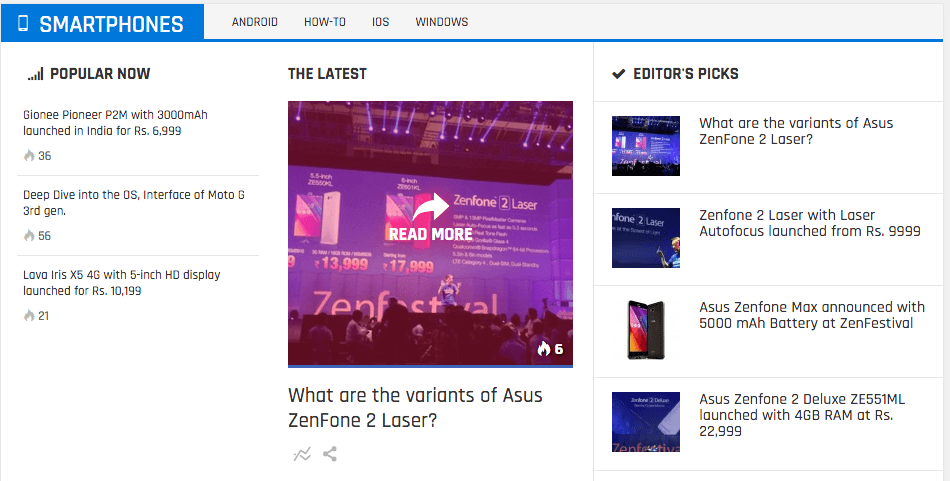
Task: Open the Smartphones section heading
Action: pyautogui.click(x=111, y=24)
